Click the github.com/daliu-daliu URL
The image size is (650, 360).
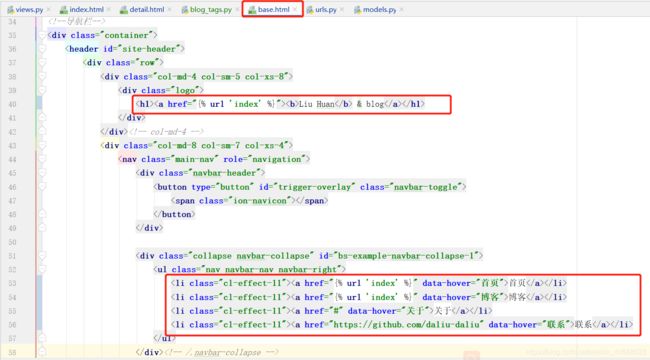[406, 325]
